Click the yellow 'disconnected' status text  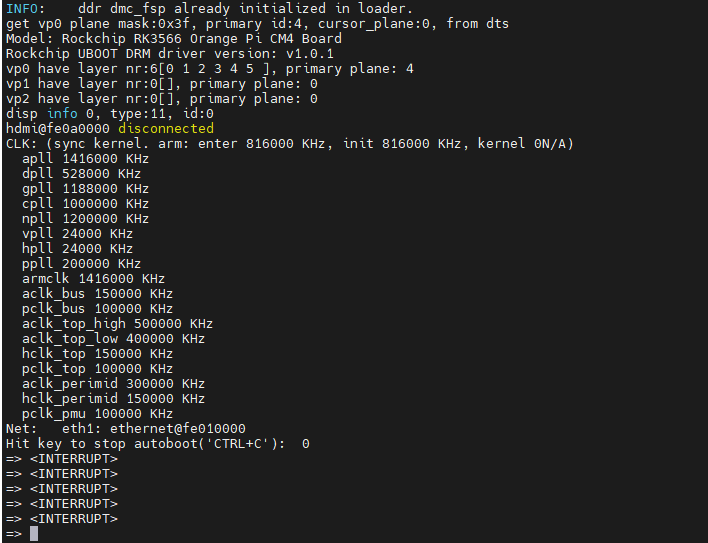pos(166,129)
